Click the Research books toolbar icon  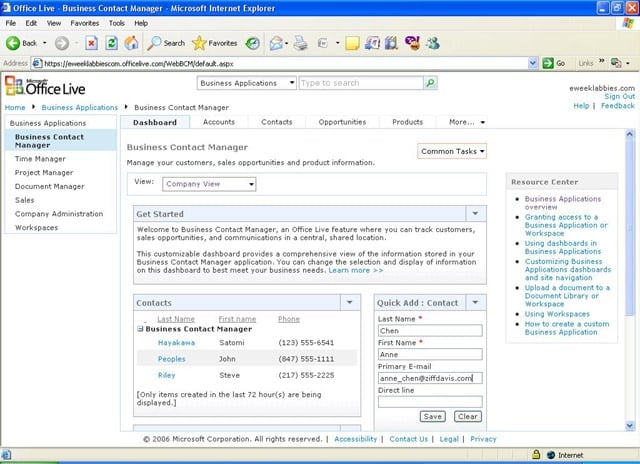[x=391, y=43]
